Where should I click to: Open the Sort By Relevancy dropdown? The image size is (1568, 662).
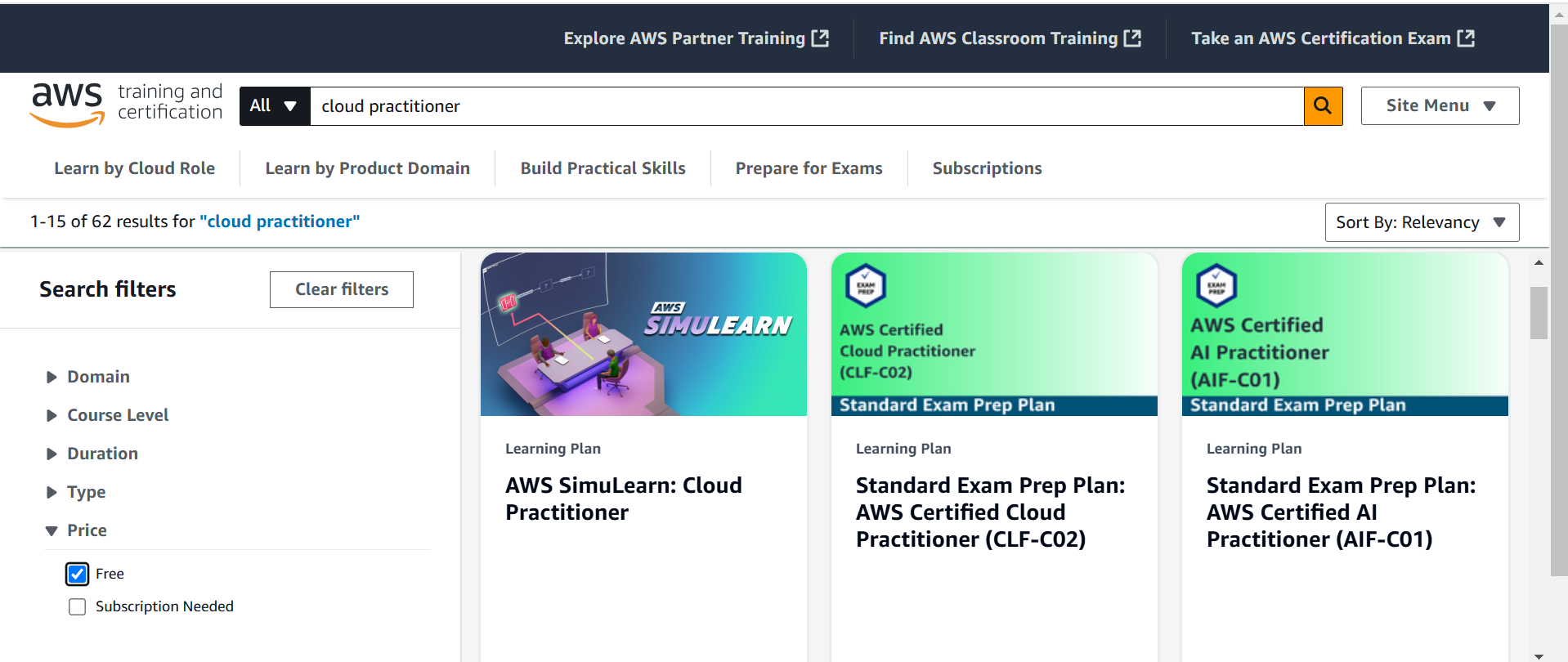coord(1422,222)
